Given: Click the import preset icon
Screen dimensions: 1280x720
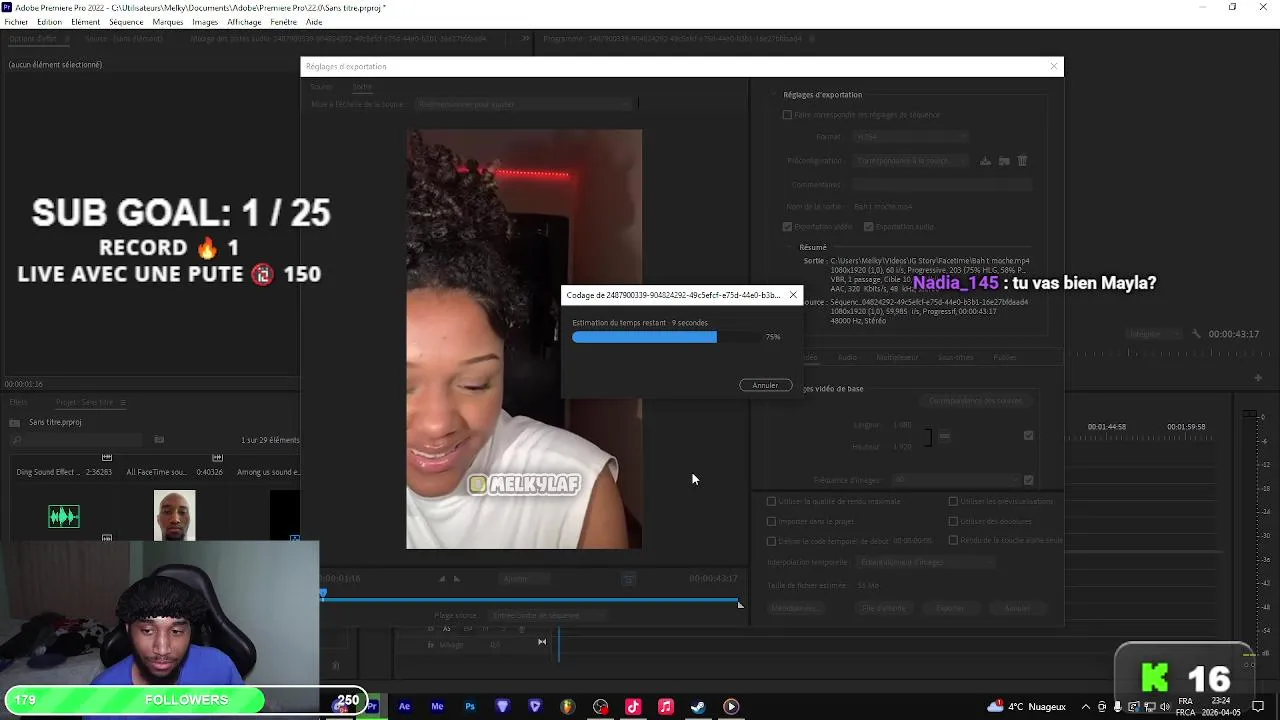Looking at the screenshot, I should click(x=1004, y=161).
